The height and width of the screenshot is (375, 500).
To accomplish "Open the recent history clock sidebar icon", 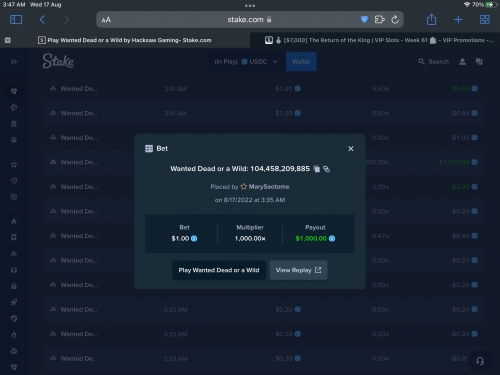I will [14, 181].
